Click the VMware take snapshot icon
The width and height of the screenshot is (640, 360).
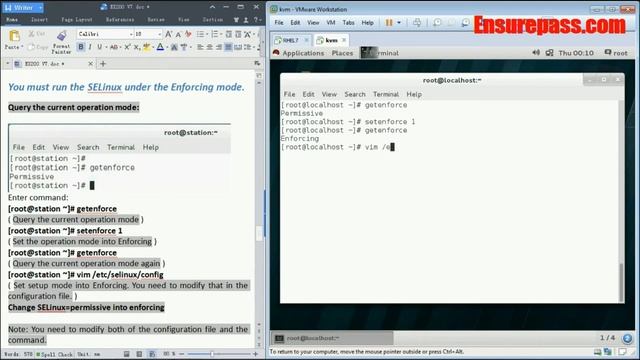[x=437, y=23]
